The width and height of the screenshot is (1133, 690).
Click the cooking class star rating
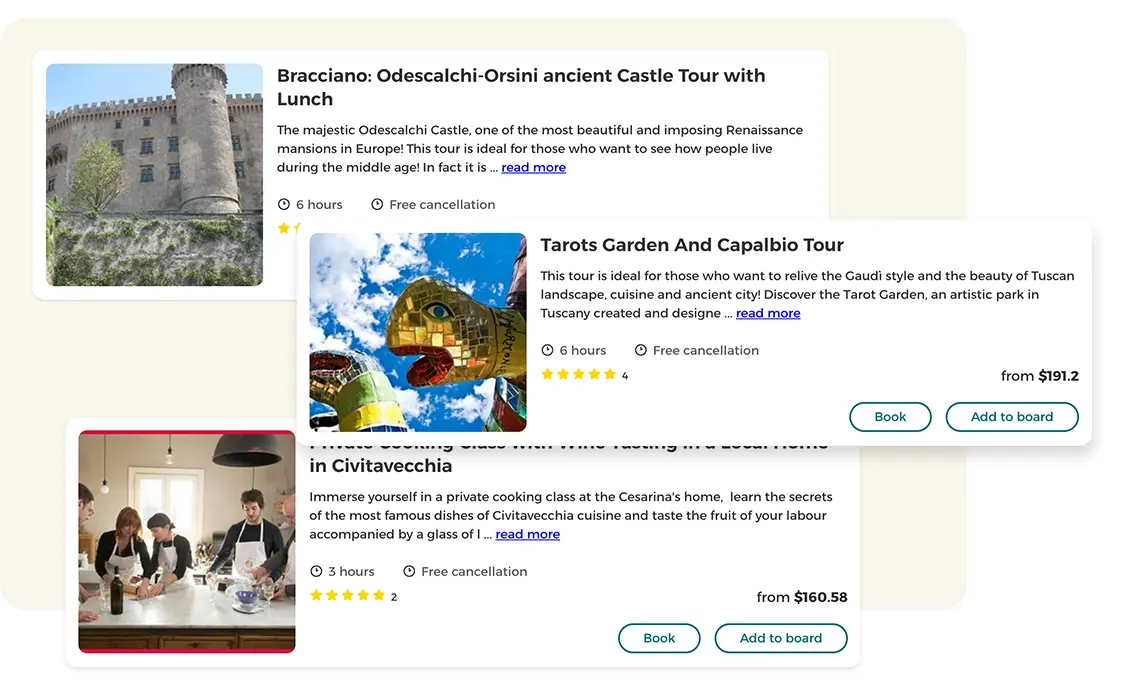click(347, 596)
